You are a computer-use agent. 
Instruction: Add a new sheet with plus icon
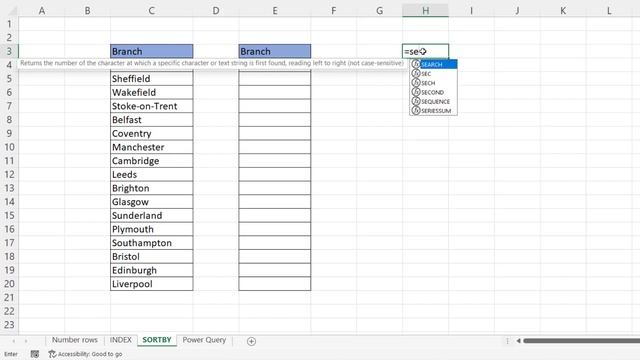(251, 341)
